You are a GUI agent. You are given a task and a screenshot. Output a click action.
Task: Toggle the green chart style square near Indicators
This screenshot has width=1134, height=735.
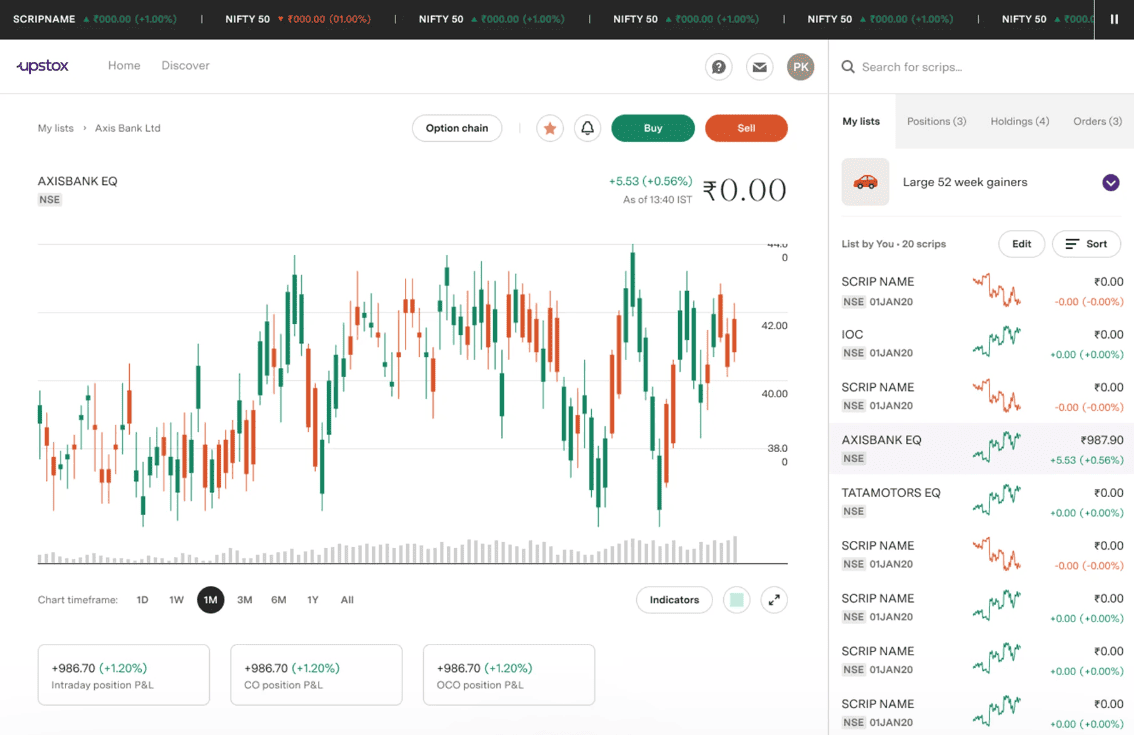pos(736,600)
